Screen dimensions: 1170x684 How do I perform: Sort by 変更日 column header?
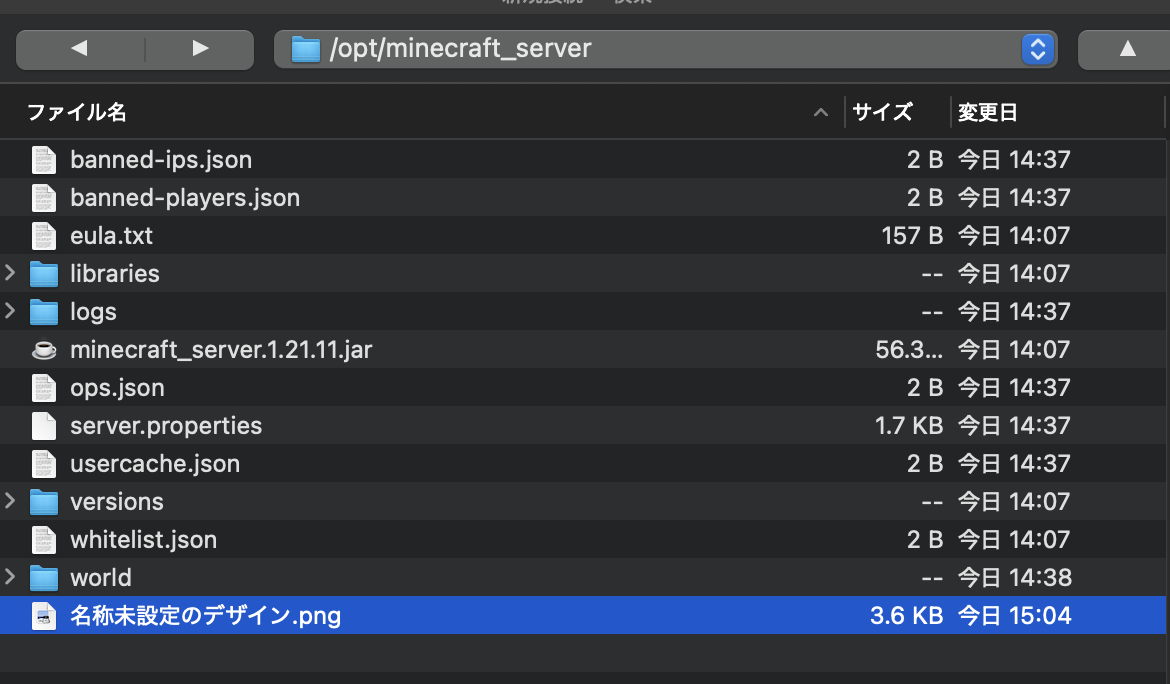coord(987,113)
